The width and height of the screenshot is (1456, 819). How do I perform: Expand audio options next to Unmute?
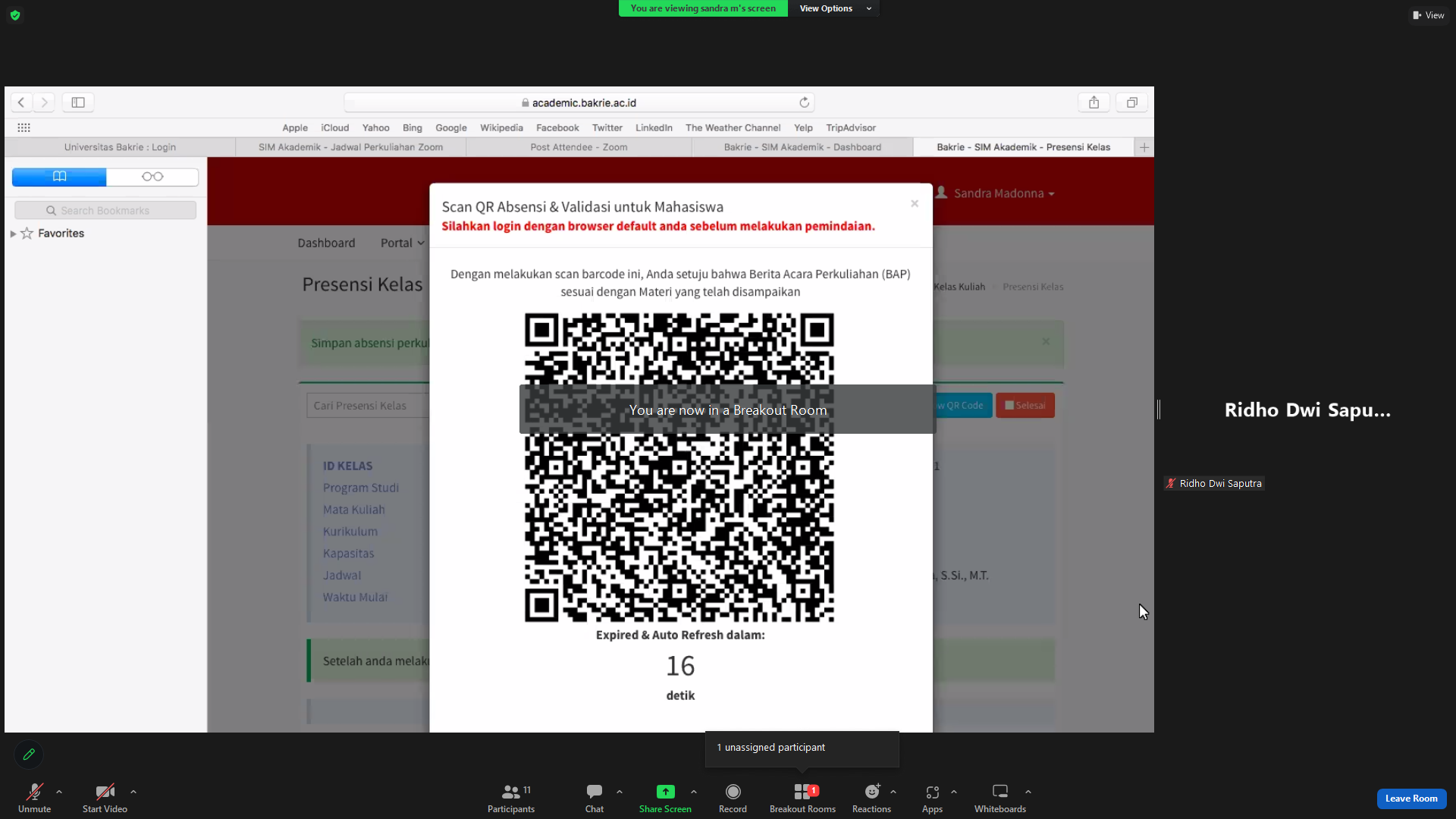click(59, 792)
